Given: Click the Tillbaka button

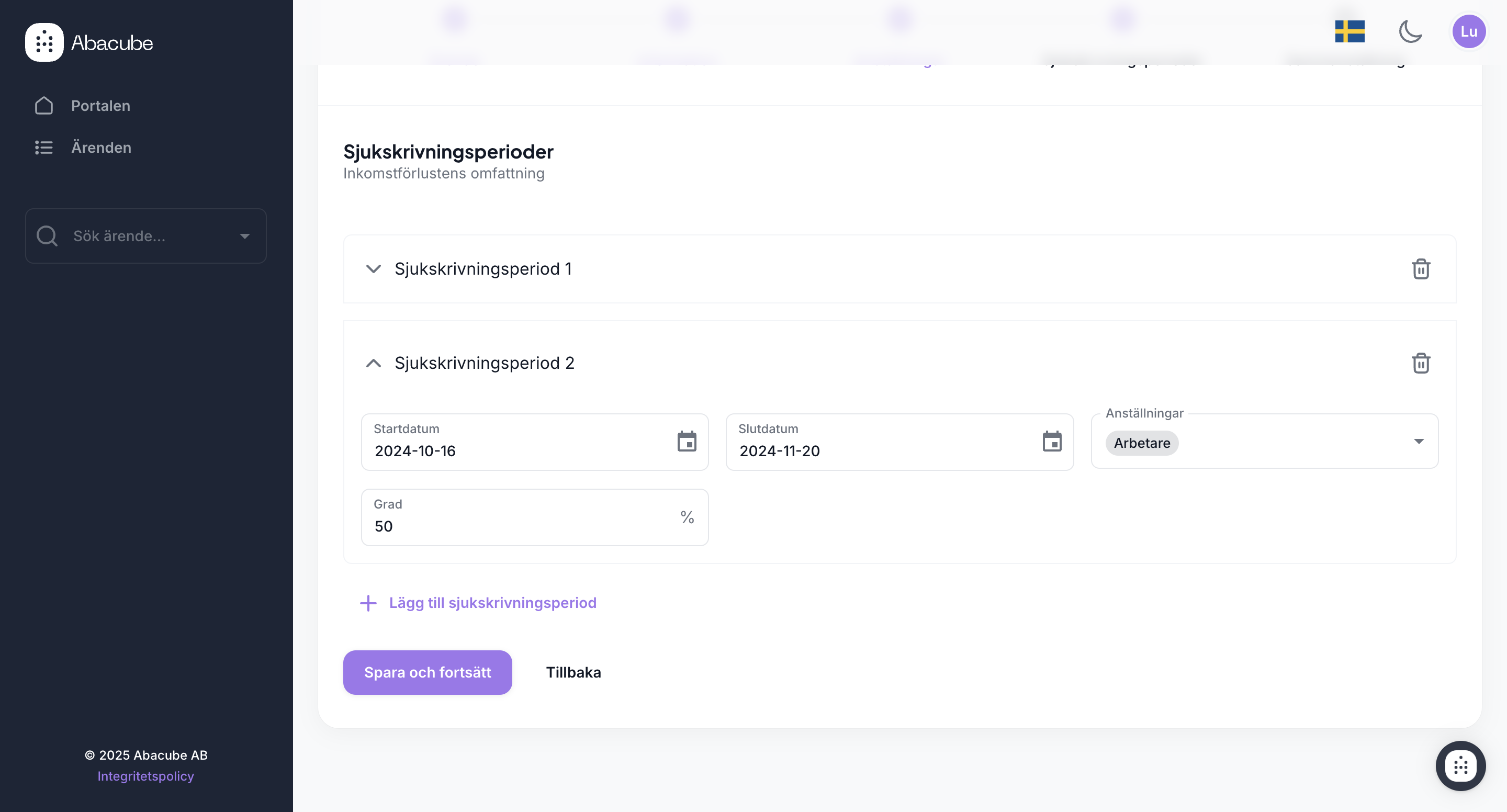Looking at the screenshot, I should [x=573, y=672].
